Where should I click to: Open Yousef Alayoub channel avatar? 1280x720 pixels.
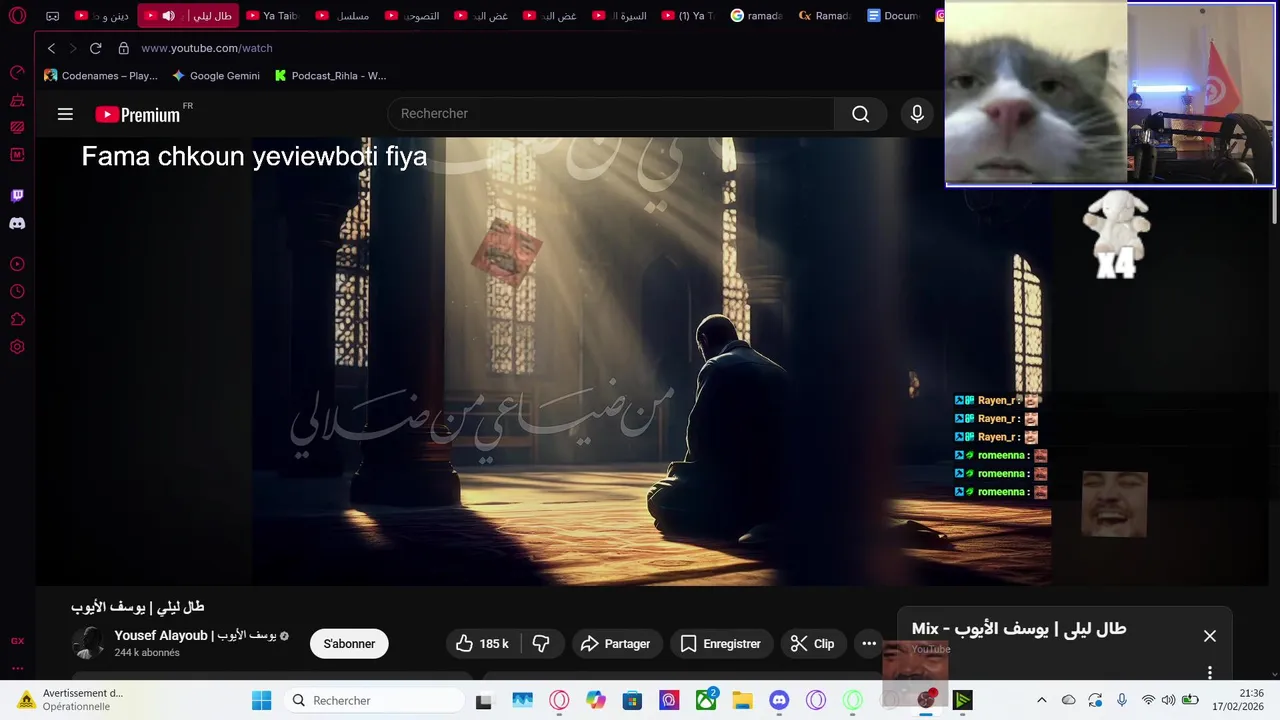(87, 643)
